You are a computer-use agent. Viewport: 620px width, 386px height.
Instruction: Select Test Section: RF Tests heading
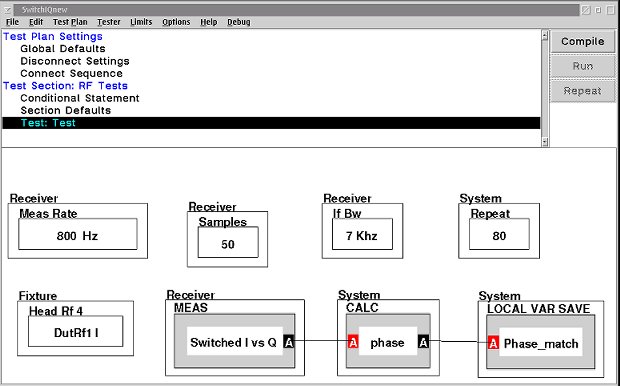pos(65,86)
